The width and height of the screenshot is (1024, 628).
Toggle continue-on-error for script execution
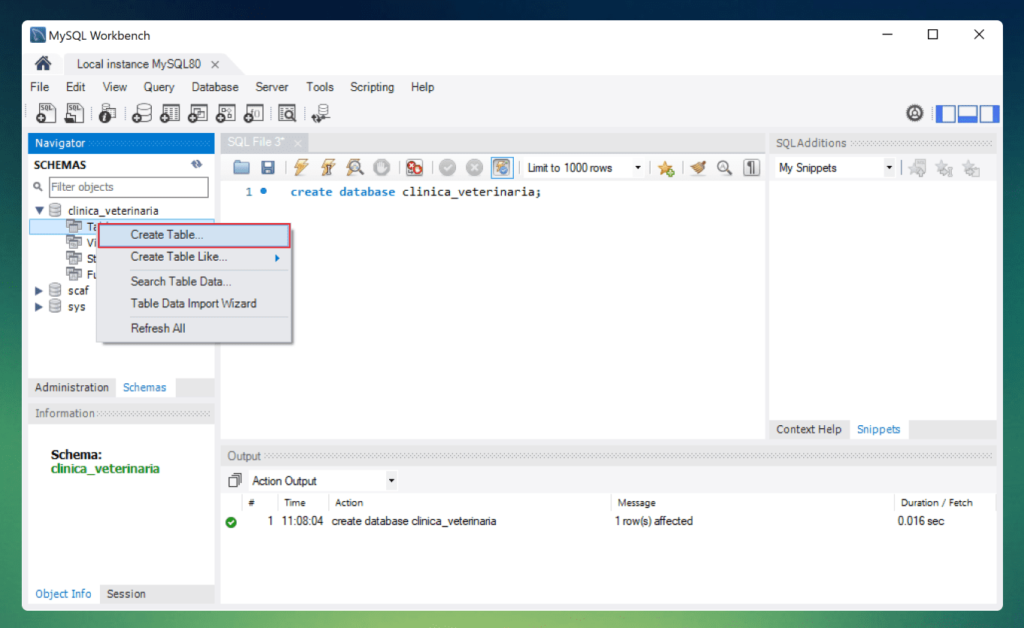click(x=414, y=168)
